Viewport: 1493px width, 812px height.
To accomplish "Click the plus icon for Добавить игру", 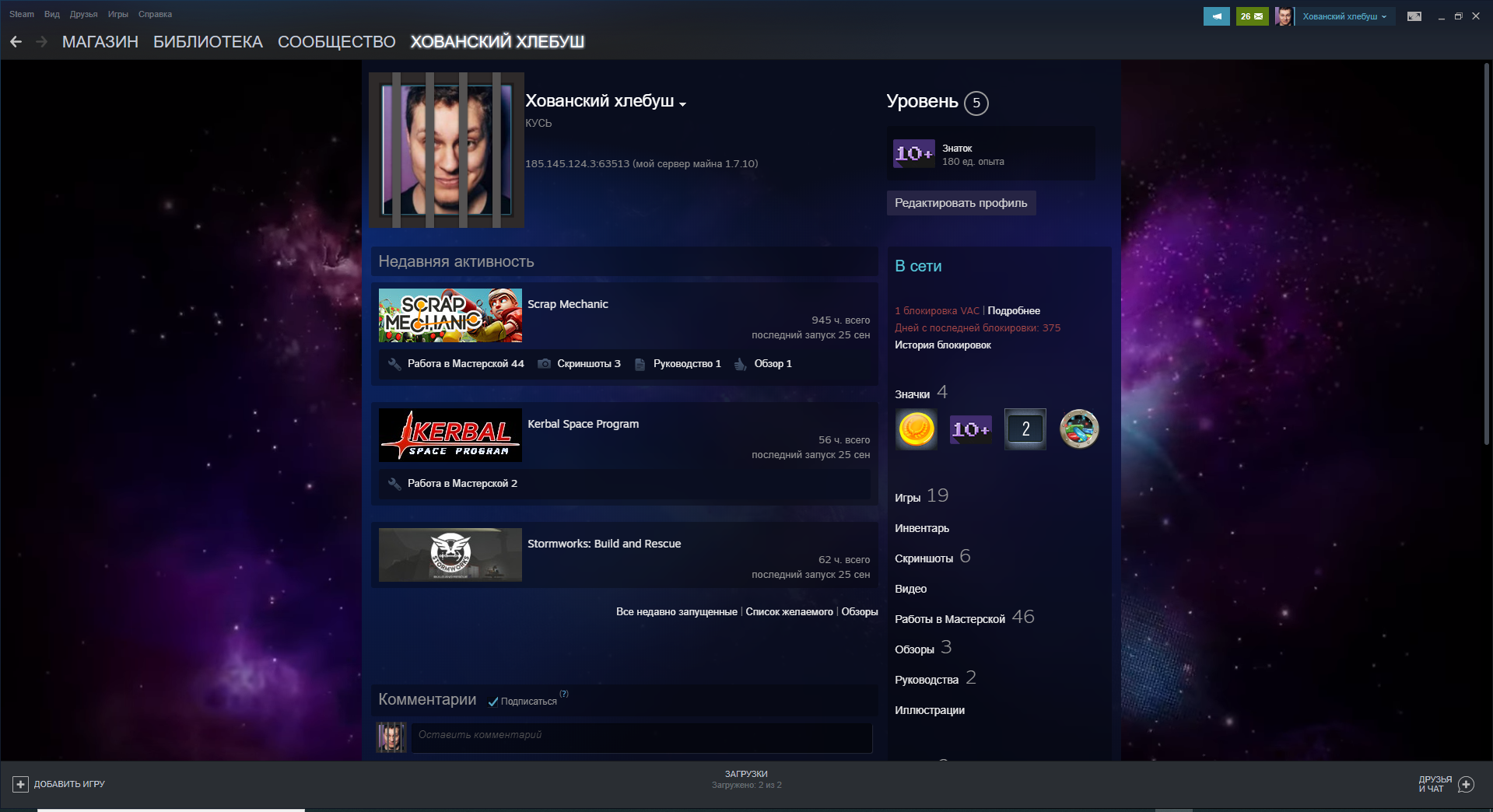I will click(x=21, y=784).
